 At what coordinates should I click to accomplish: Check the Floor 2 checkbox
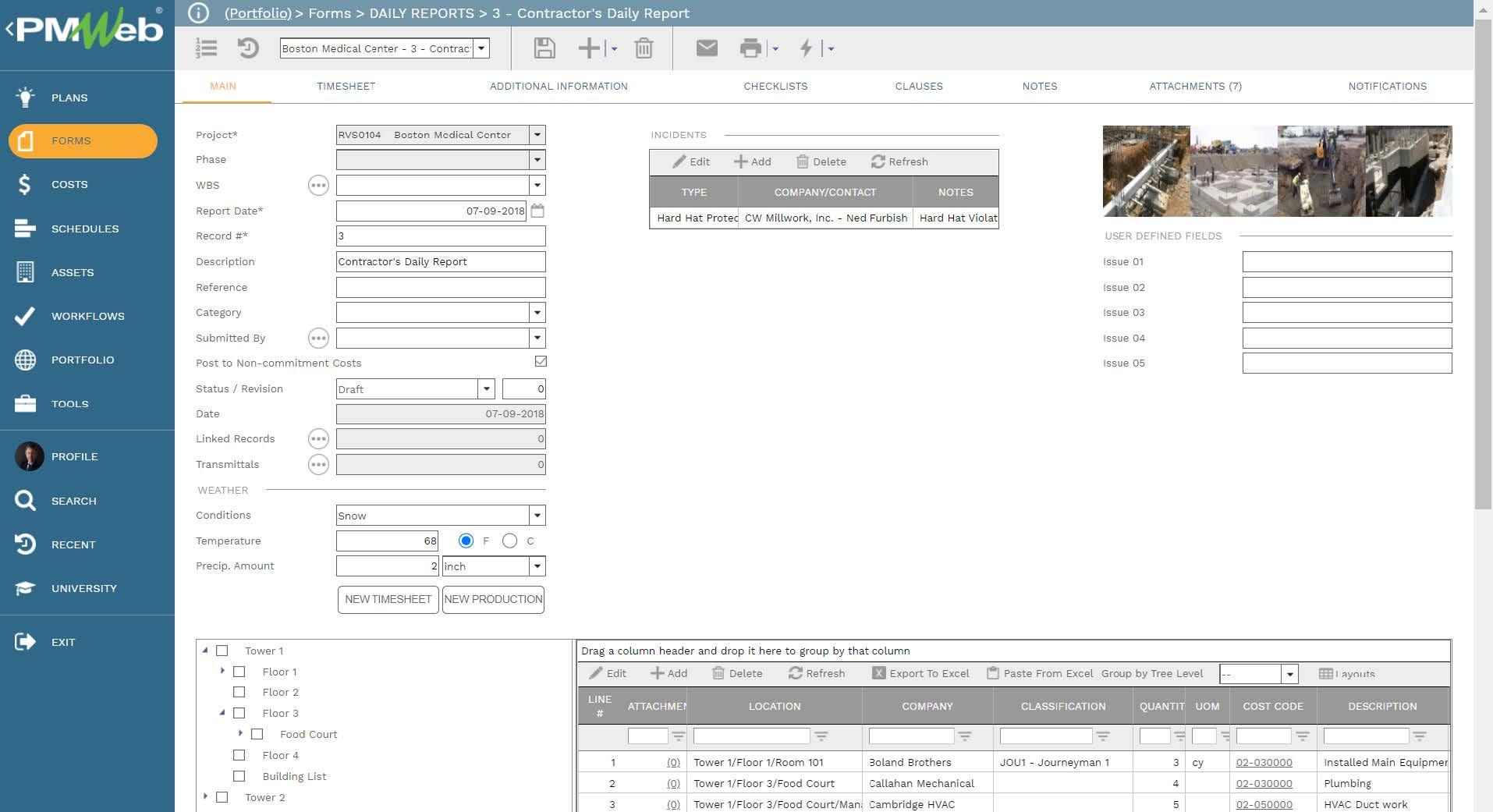(239, 692)
